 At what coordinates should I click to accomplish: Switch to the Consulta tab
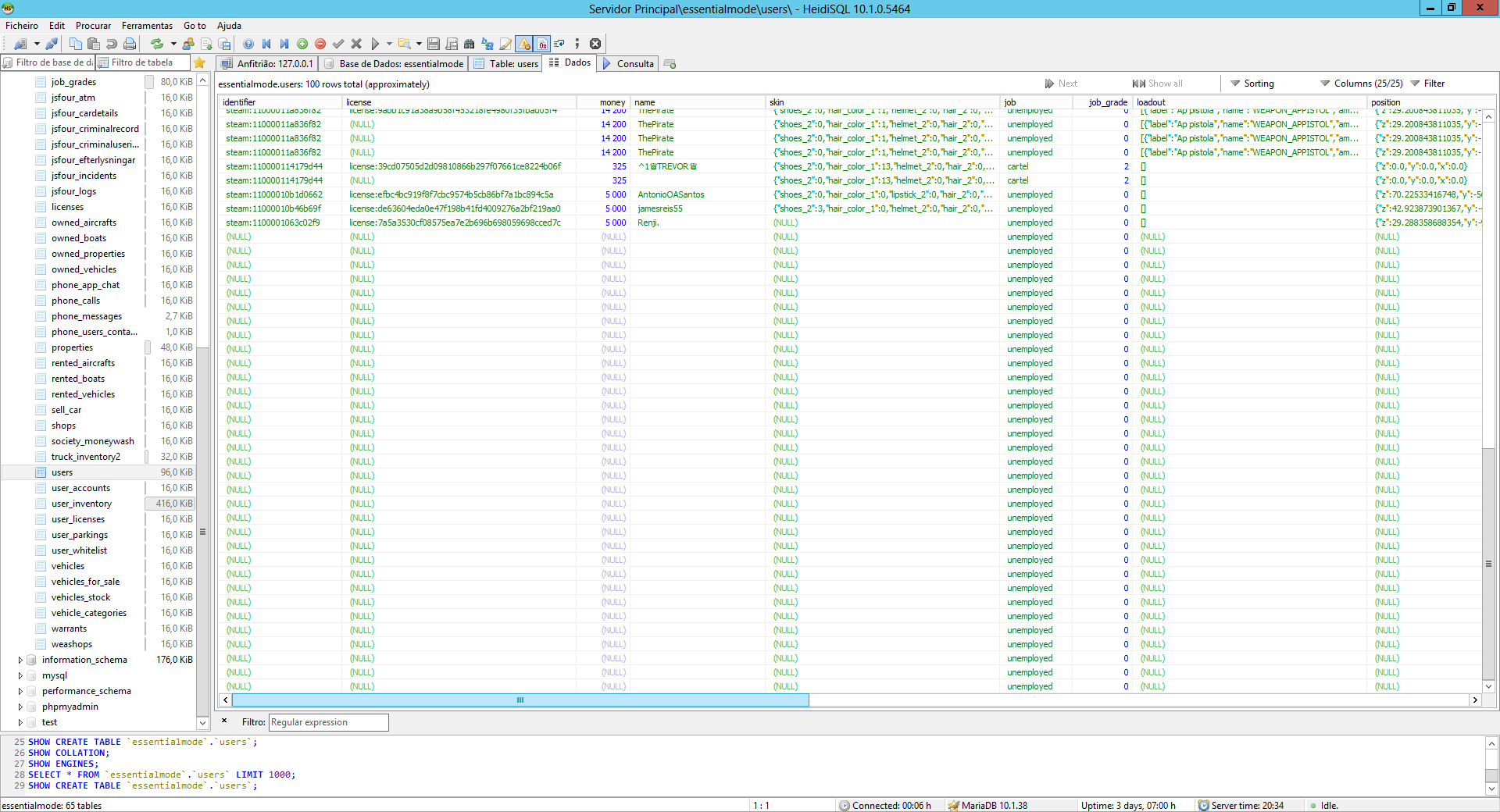point(628,64)
